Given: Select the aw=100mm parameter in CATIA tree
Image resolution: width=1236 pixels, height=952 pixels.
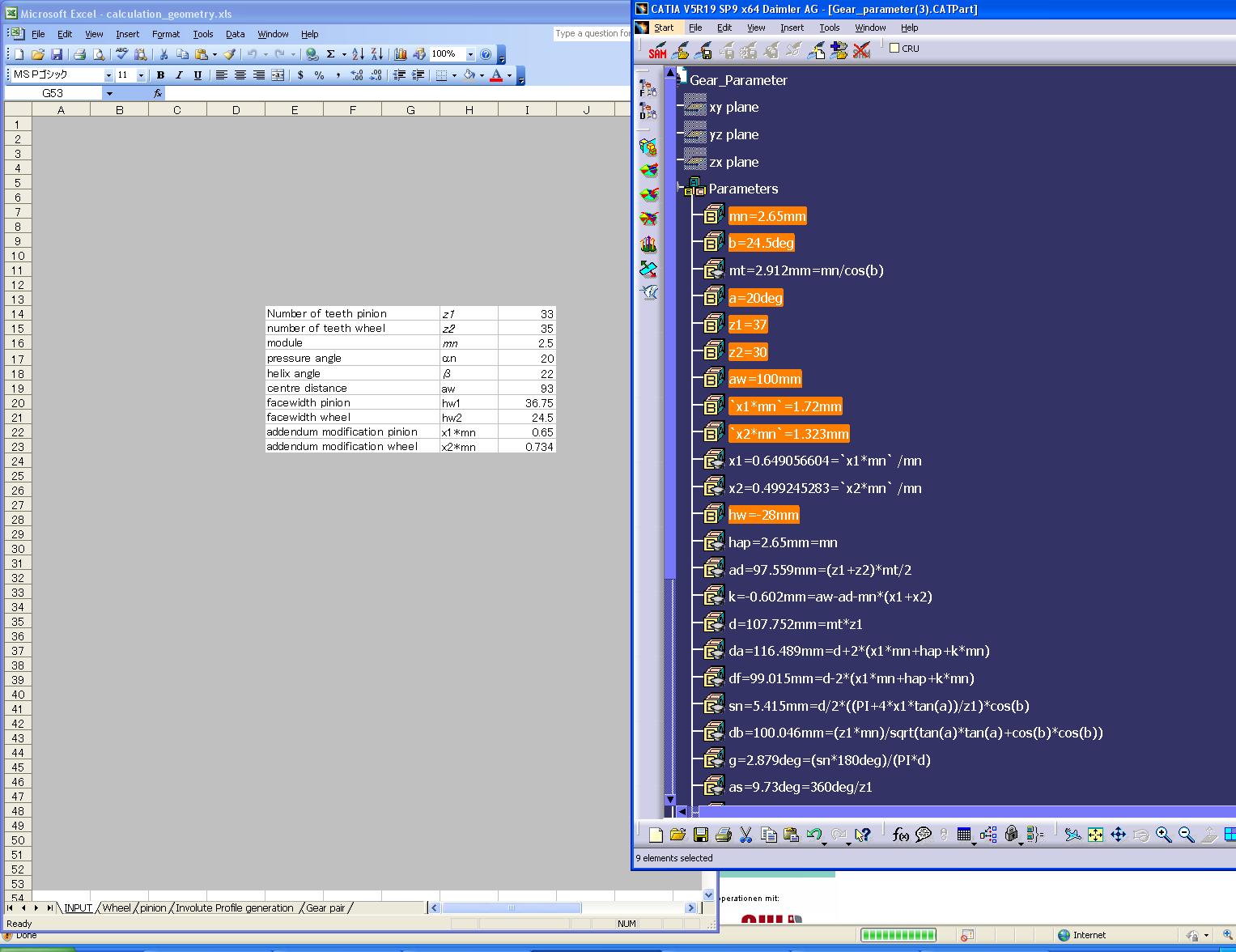Looking at the screenshot, I should point(765,379).
